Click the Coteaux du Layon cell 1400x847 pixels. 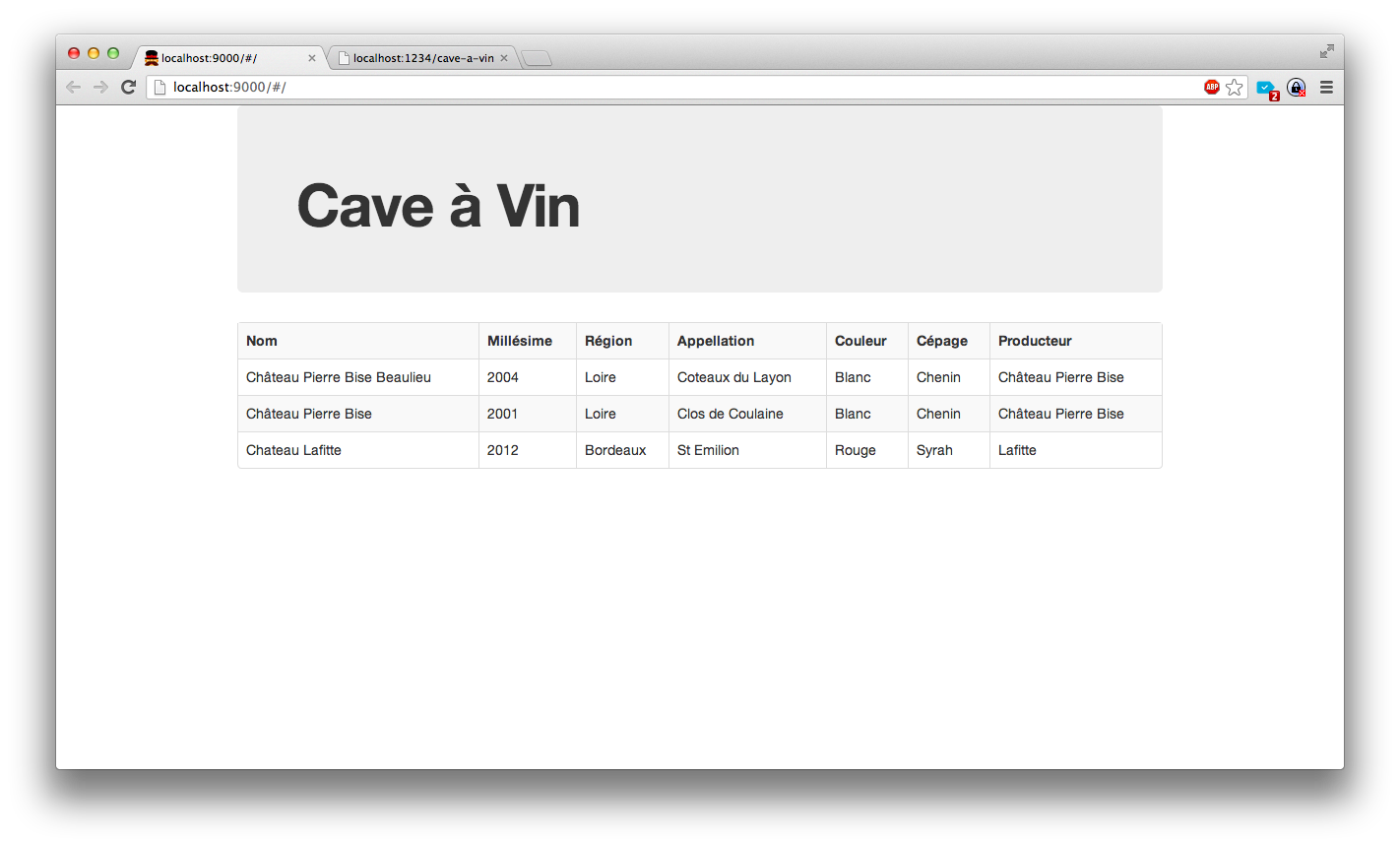coord(747,377)
